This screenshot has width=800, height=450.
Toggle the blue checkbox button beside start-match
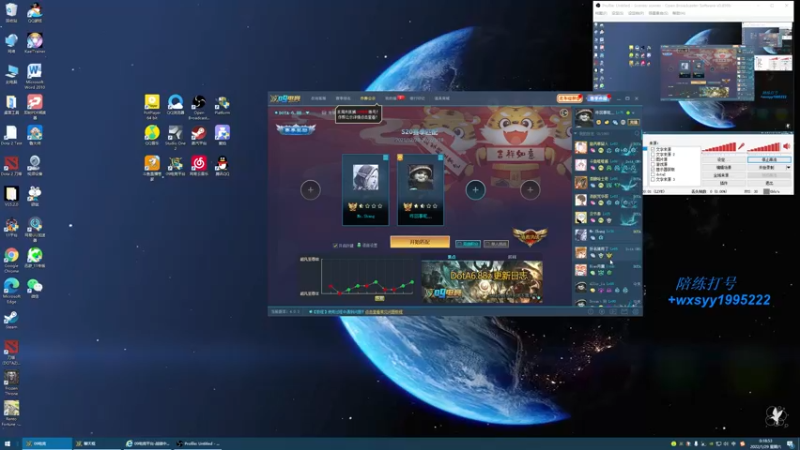coord(467,244)
